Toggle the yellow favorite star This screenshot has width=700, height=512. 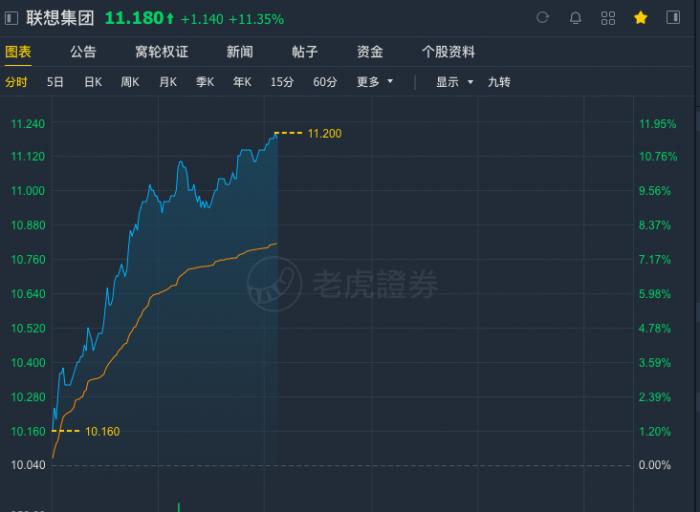click(641, 18)
